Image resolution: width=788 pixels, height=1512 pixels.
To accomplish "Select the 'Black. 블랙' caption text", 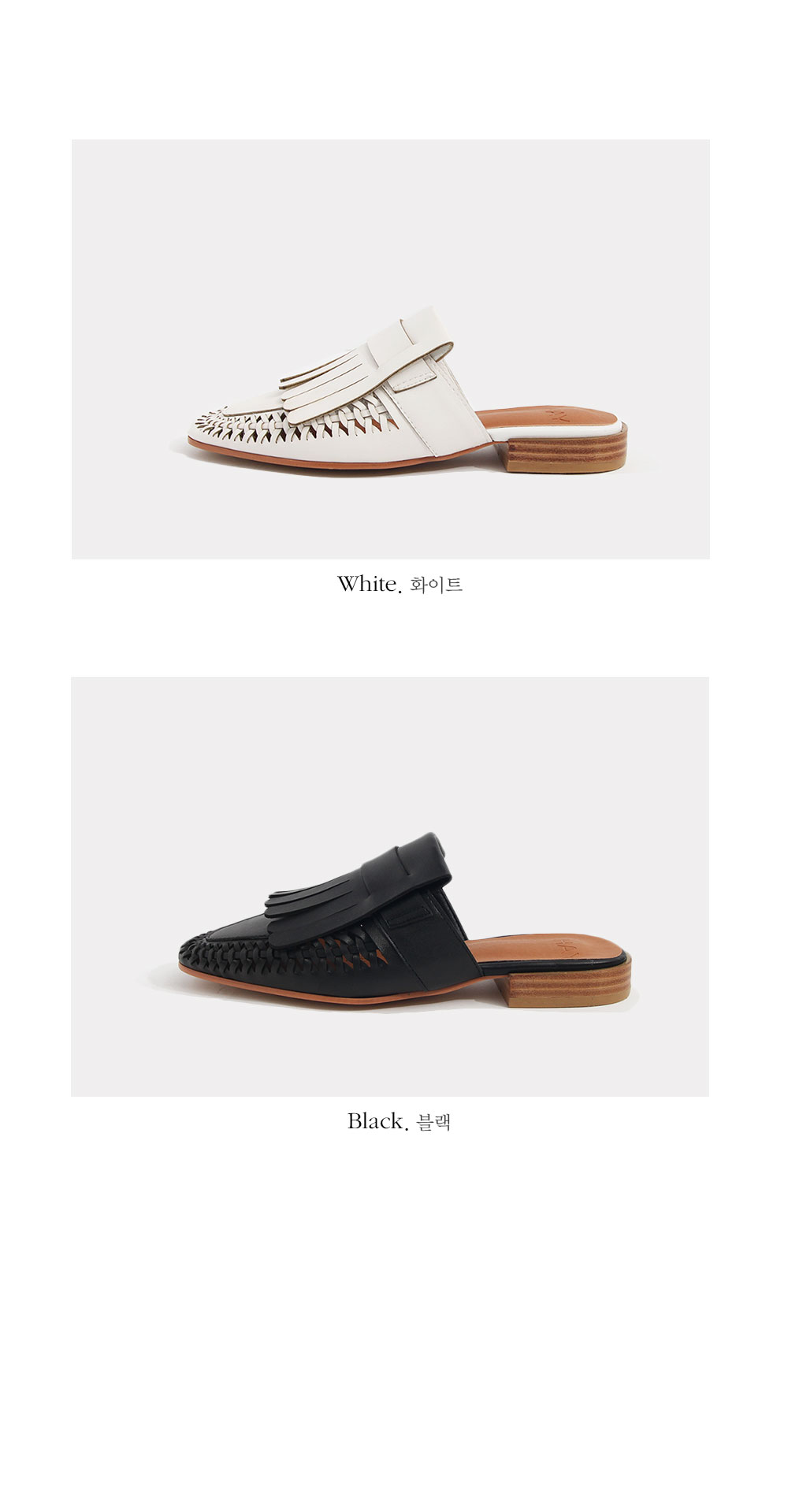I will point(399,1122).
